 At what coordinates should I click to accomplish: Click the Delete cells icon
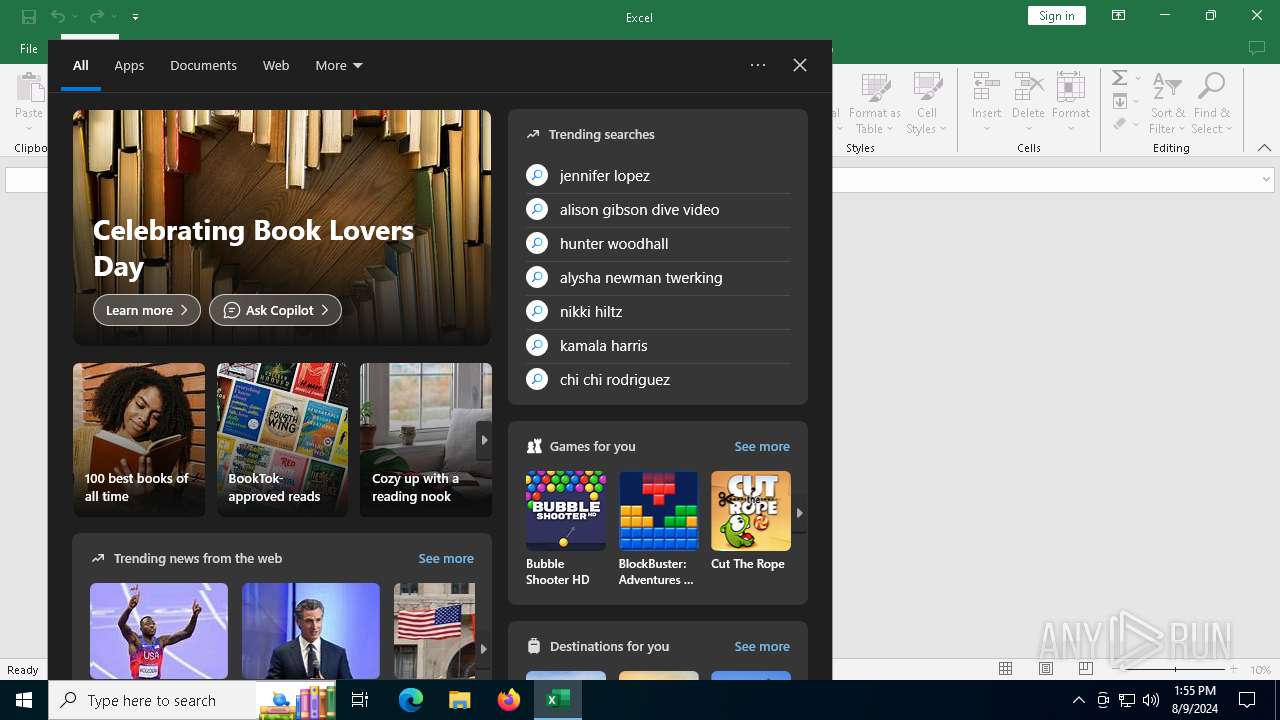click(x=1028, y=90)
